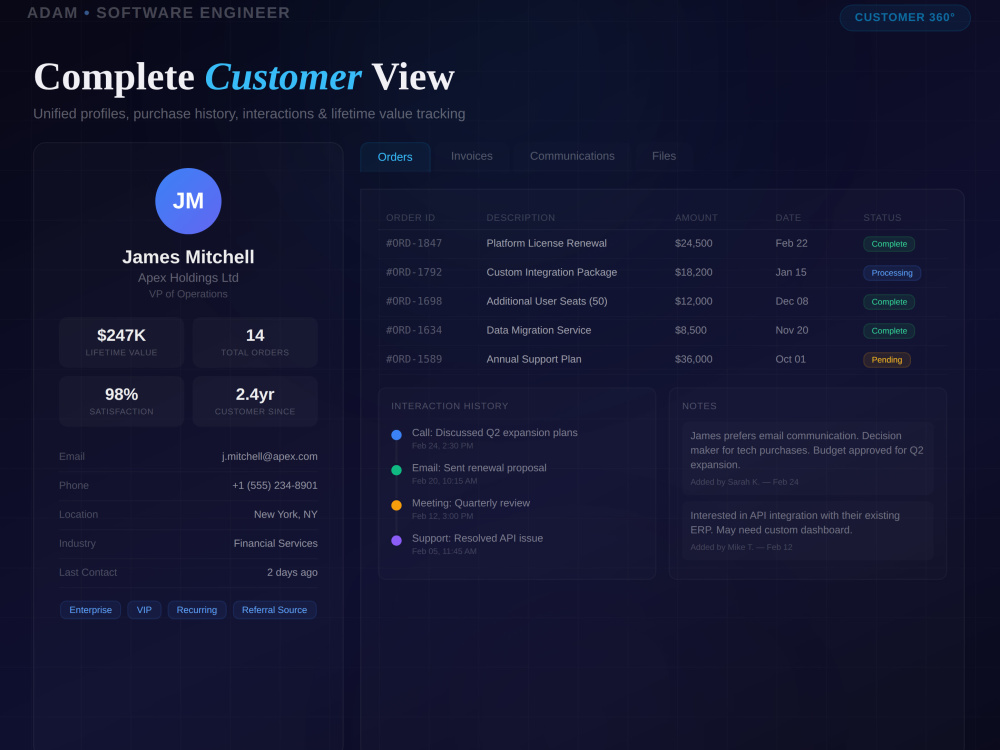Click the James Mitchell name heading

(x=188, y=257)
